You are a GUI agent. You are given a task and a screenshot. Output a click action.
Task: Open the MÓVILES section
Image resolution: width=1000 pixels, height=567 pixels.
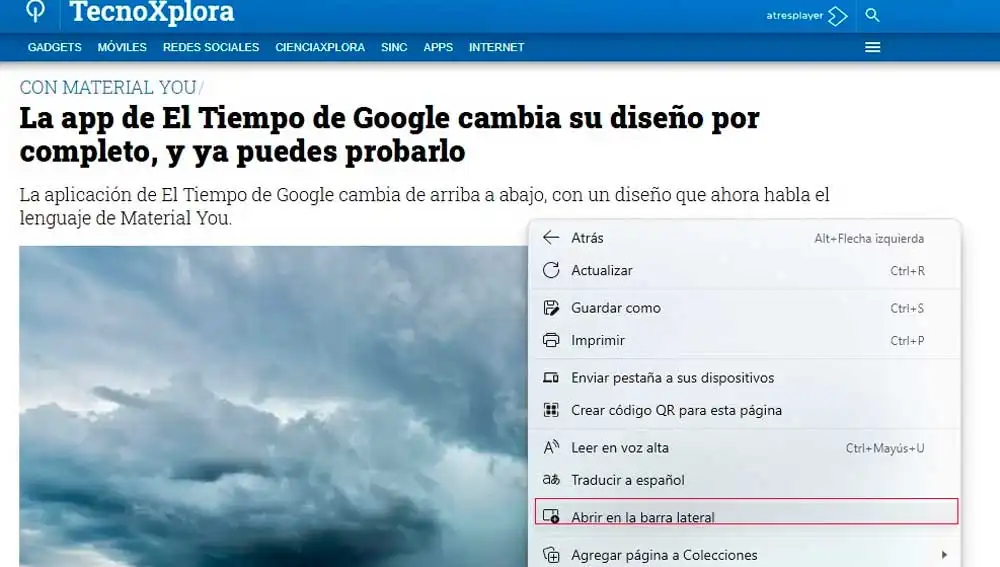(x=122, y=47)
